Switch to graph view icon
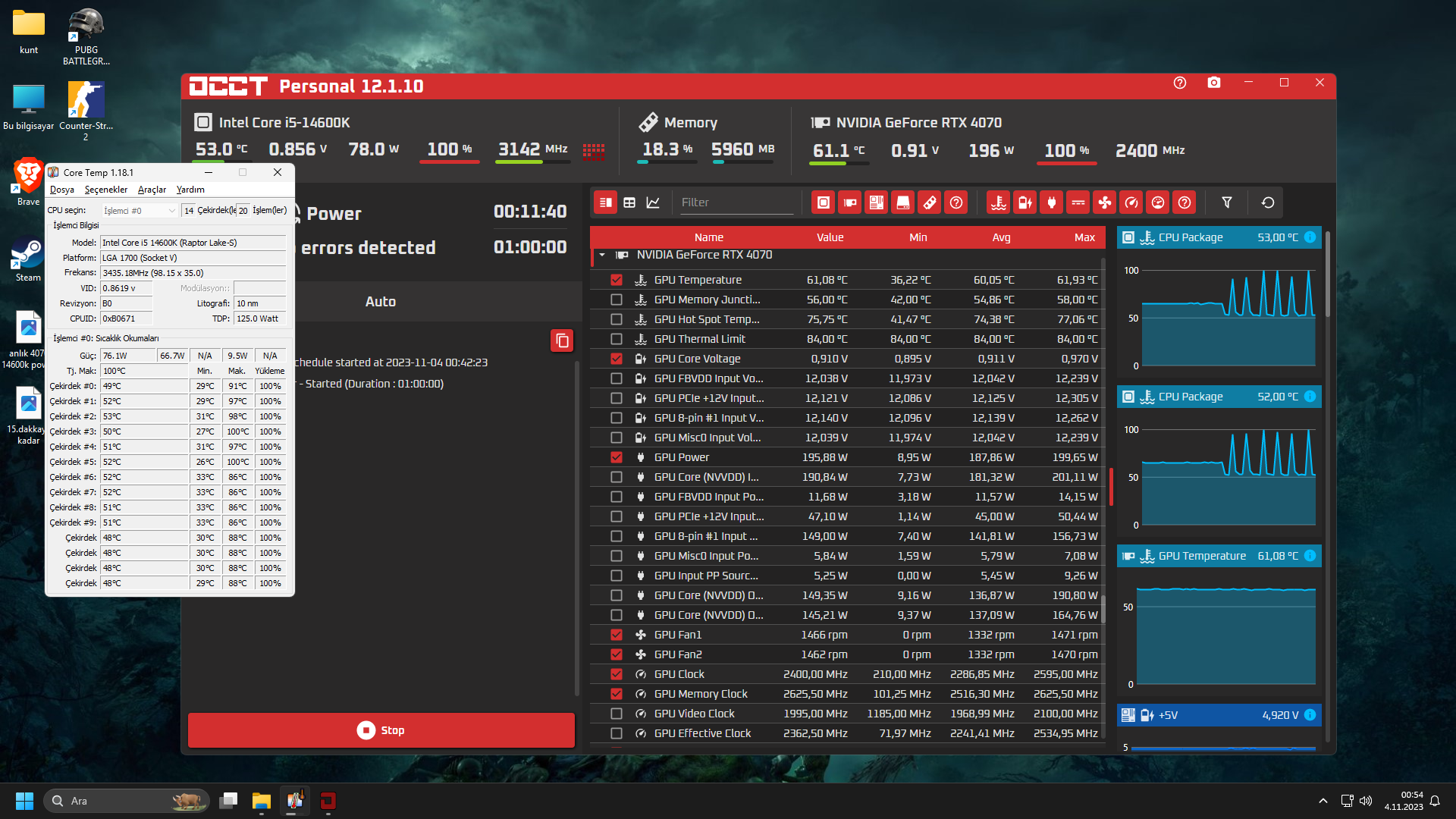The image size is (1456, 819). point(653,202)
